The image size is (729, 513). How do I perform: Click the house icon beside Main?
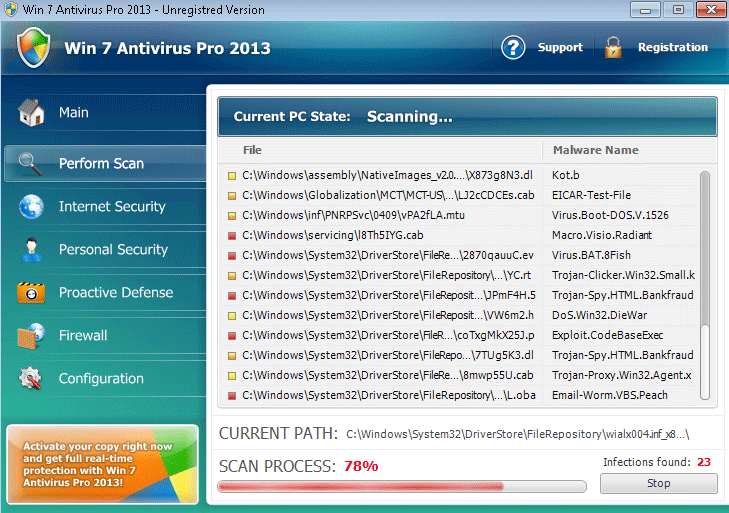(x=32, y=113)
